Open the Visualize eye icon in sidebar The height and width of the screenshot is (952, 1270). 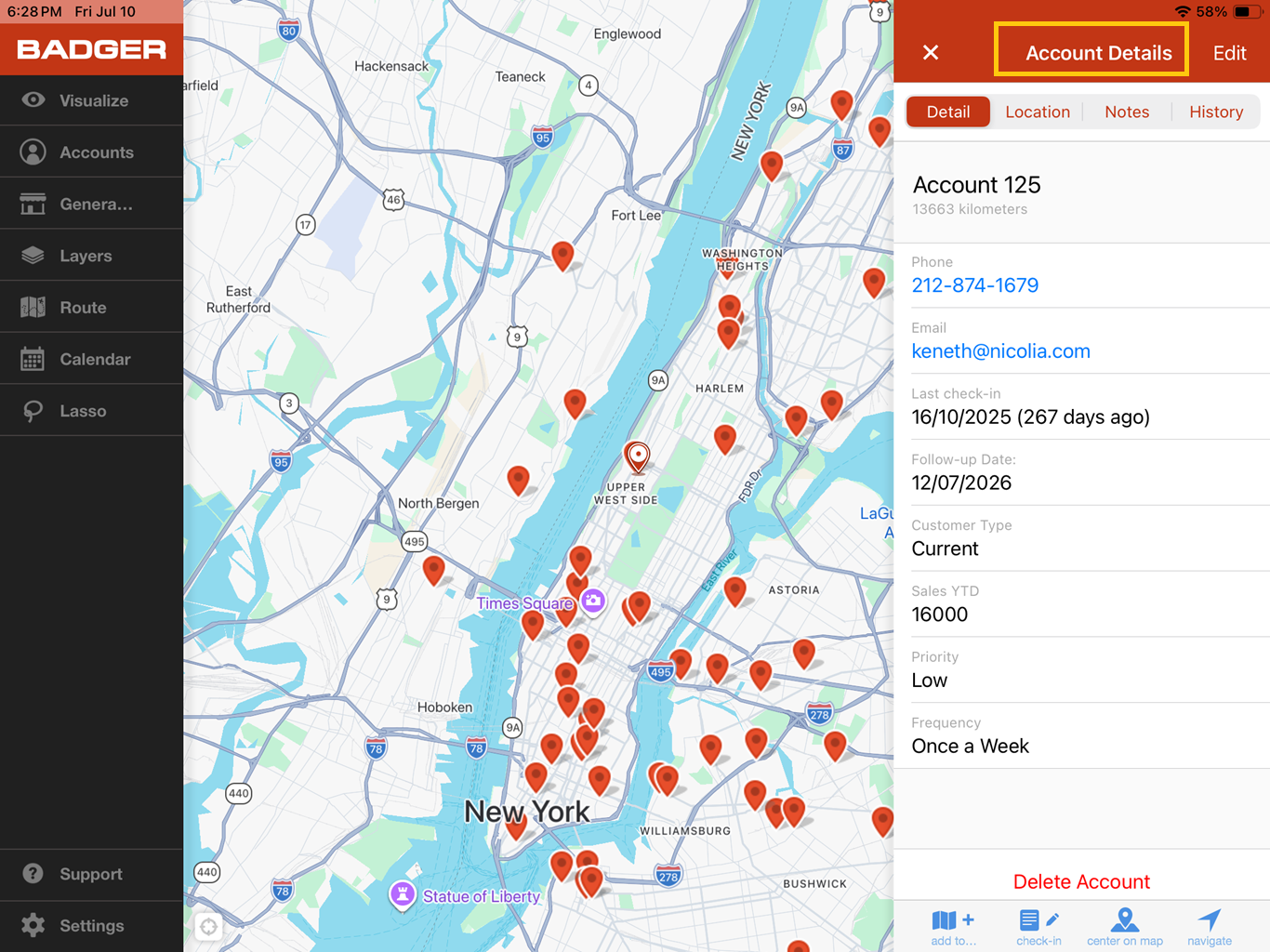pyautogui.click(x=33, y=99)
